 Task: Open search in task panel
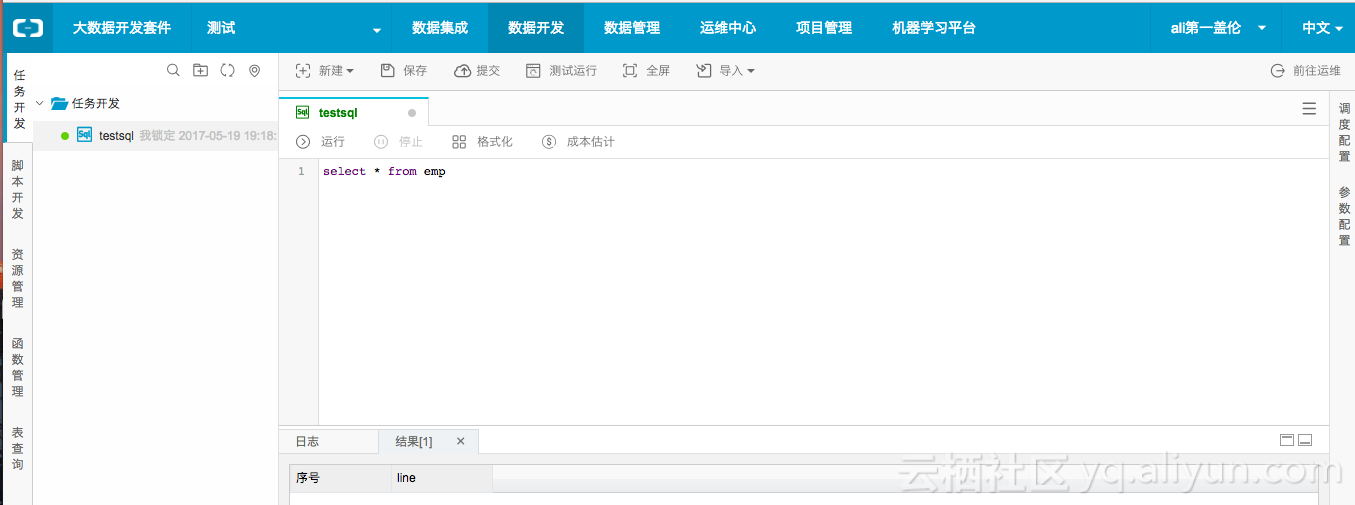coord(173,70)
